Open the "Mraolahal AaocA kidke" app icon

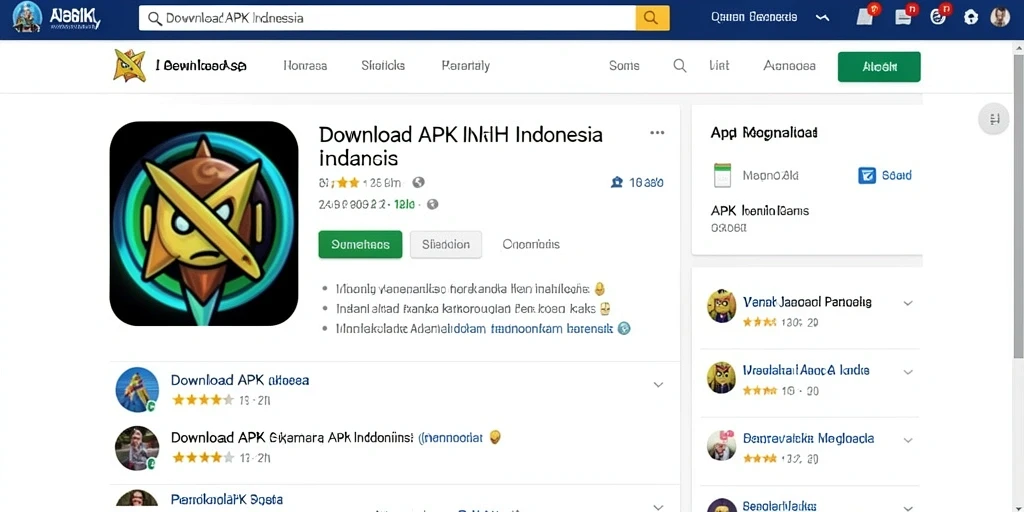coord(722,377)
